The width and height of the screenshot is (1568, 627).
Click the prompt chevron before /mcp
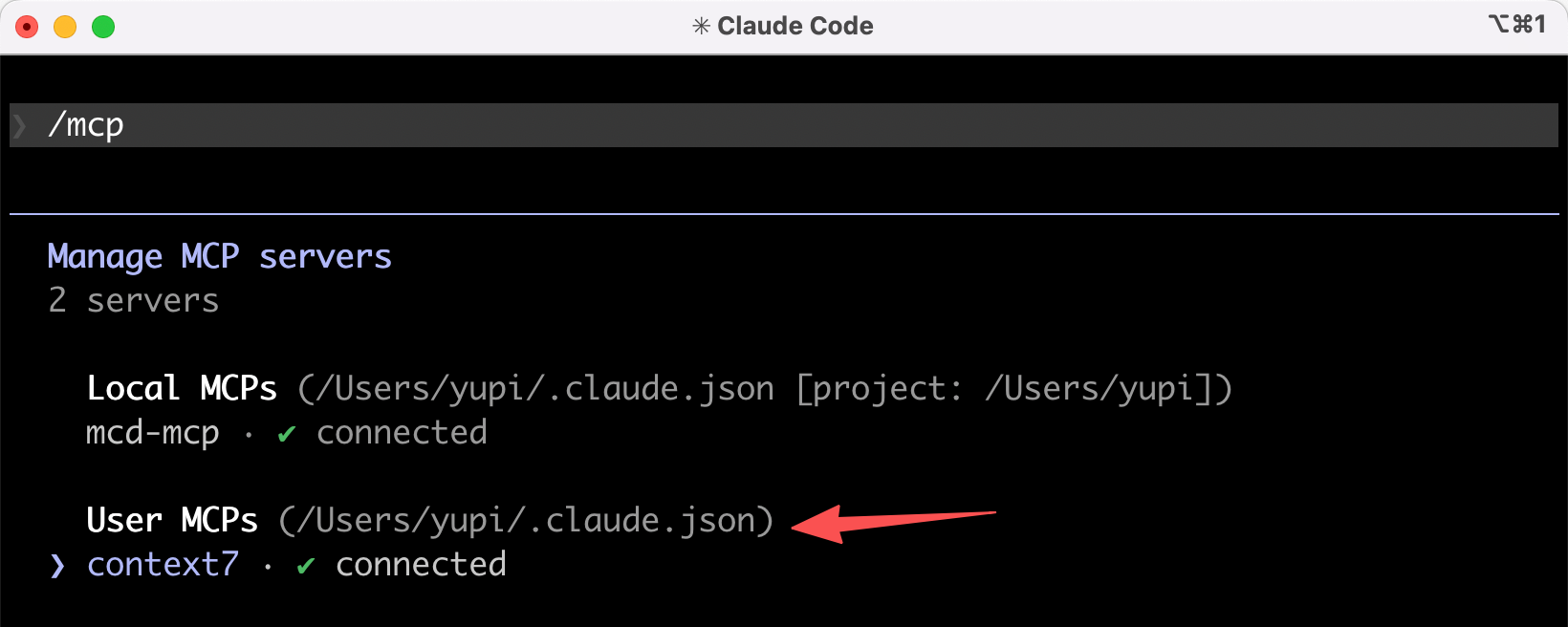pos(19,125)
